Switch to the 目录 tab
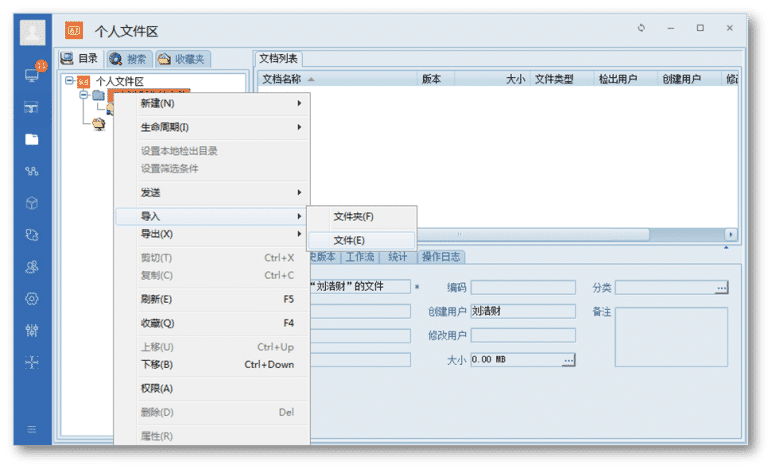 tap(80, 59)
